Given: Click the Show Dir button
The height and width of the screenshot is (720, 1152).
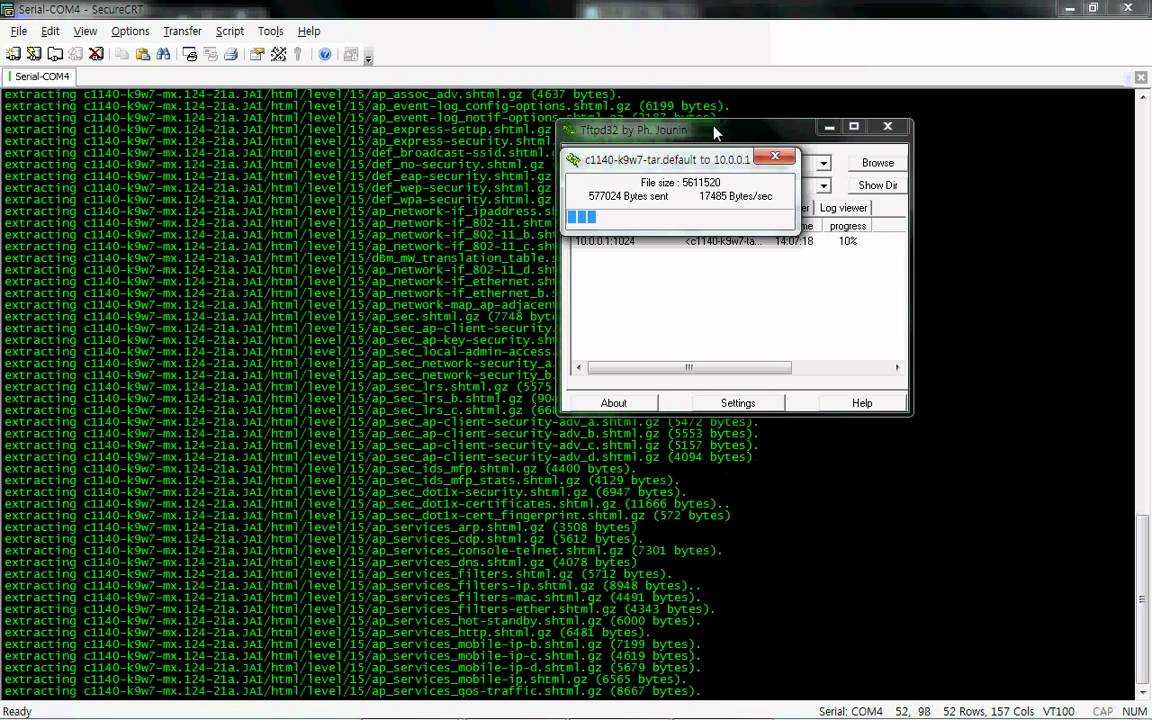Looking at the screenshot, I should 877,185.
